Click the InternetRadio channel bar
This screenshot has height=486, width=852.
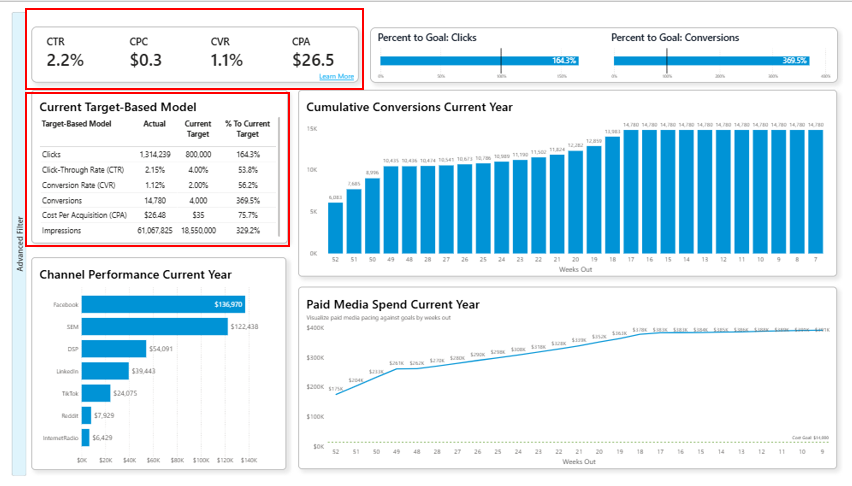85,437
